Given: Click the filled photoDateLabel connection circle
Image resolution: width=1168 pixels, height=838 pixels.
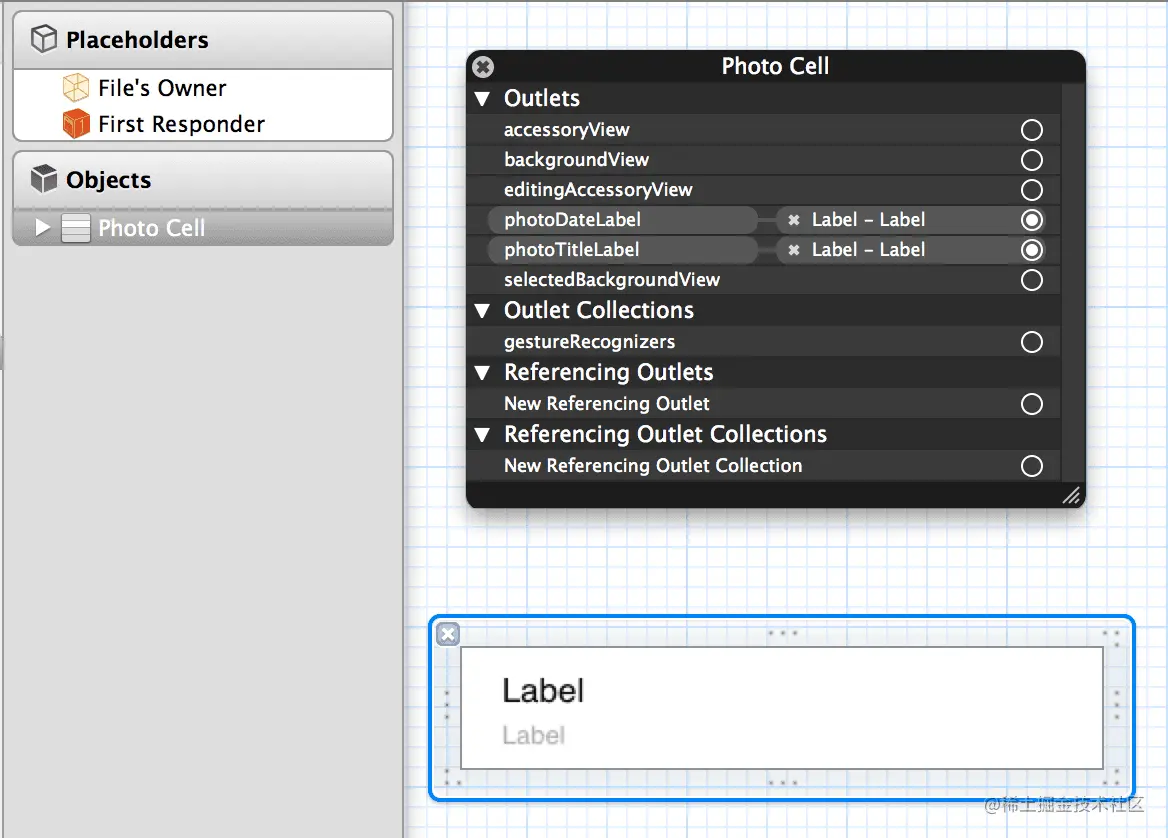Looking at the screenshot, I should coord(1032,220).
